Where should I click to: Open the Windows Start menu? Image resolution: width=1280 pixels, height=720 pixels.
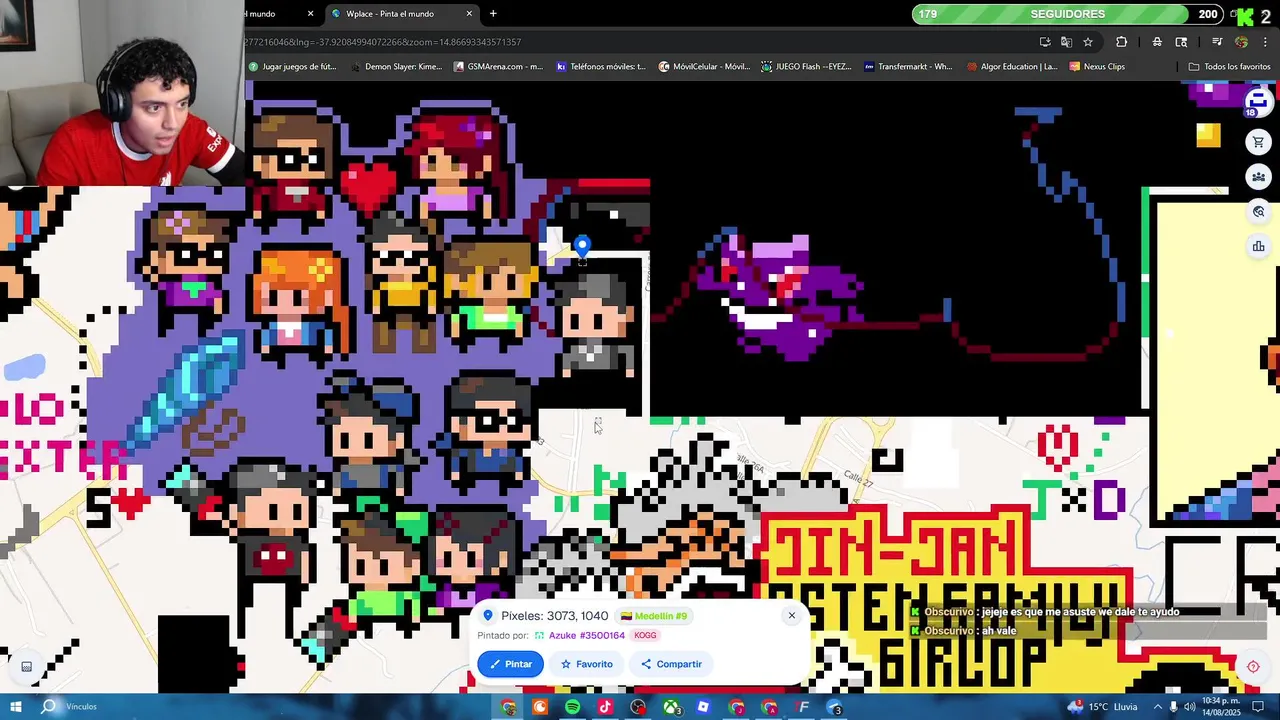click(16, 707)
